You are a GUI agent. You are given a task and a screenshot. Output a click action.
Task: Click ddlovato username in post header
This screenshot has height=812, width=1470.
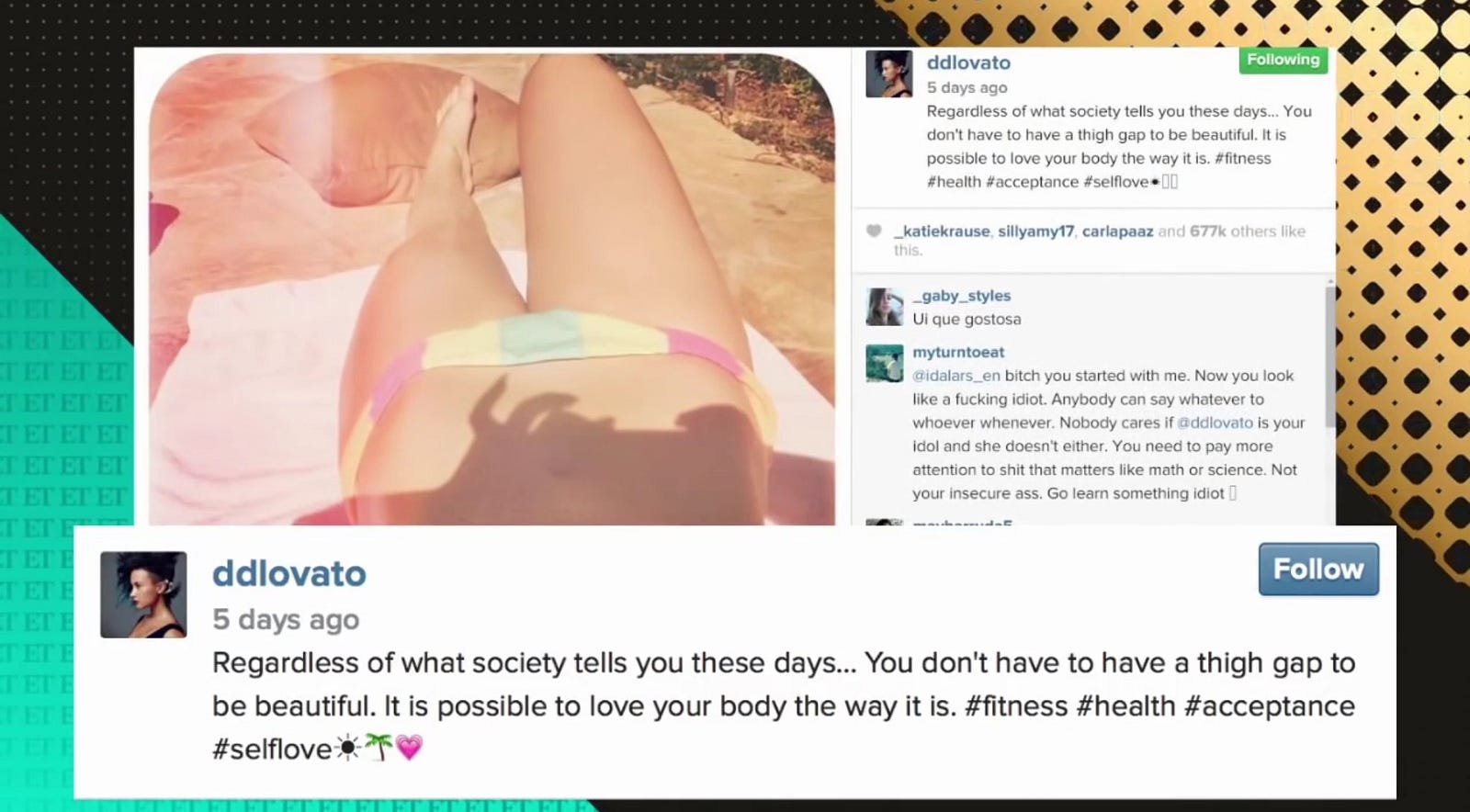click(x=968, y=62)
